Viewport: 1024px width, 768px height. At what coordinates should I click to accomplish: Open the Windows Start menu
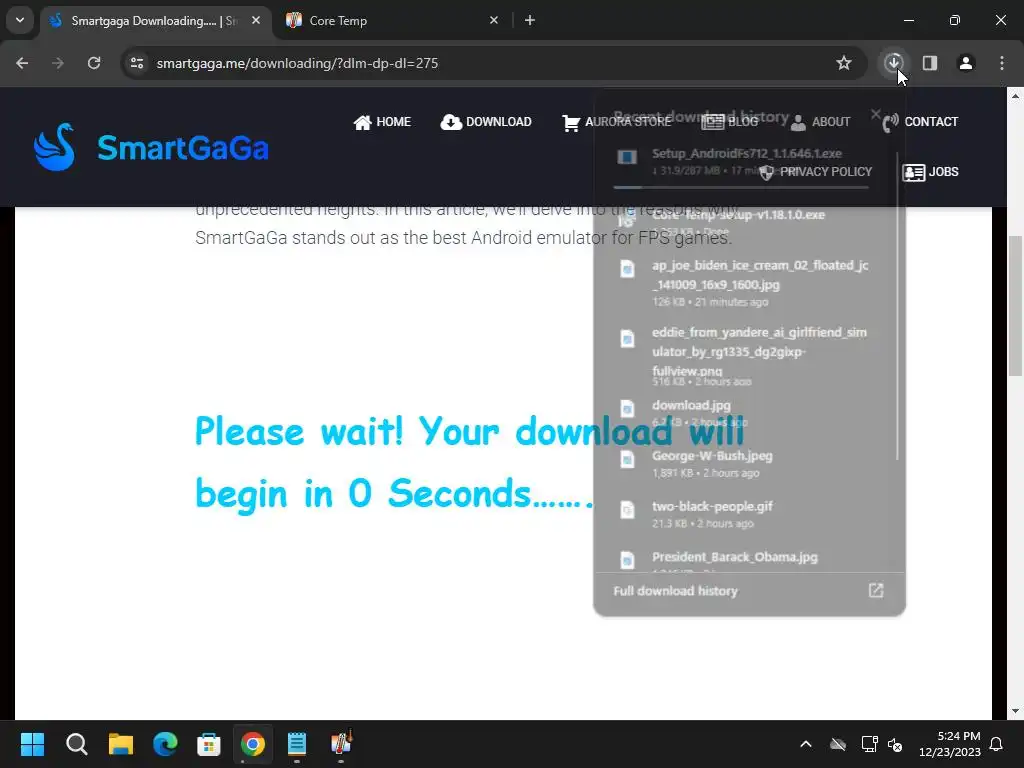(x=32, y=744)
